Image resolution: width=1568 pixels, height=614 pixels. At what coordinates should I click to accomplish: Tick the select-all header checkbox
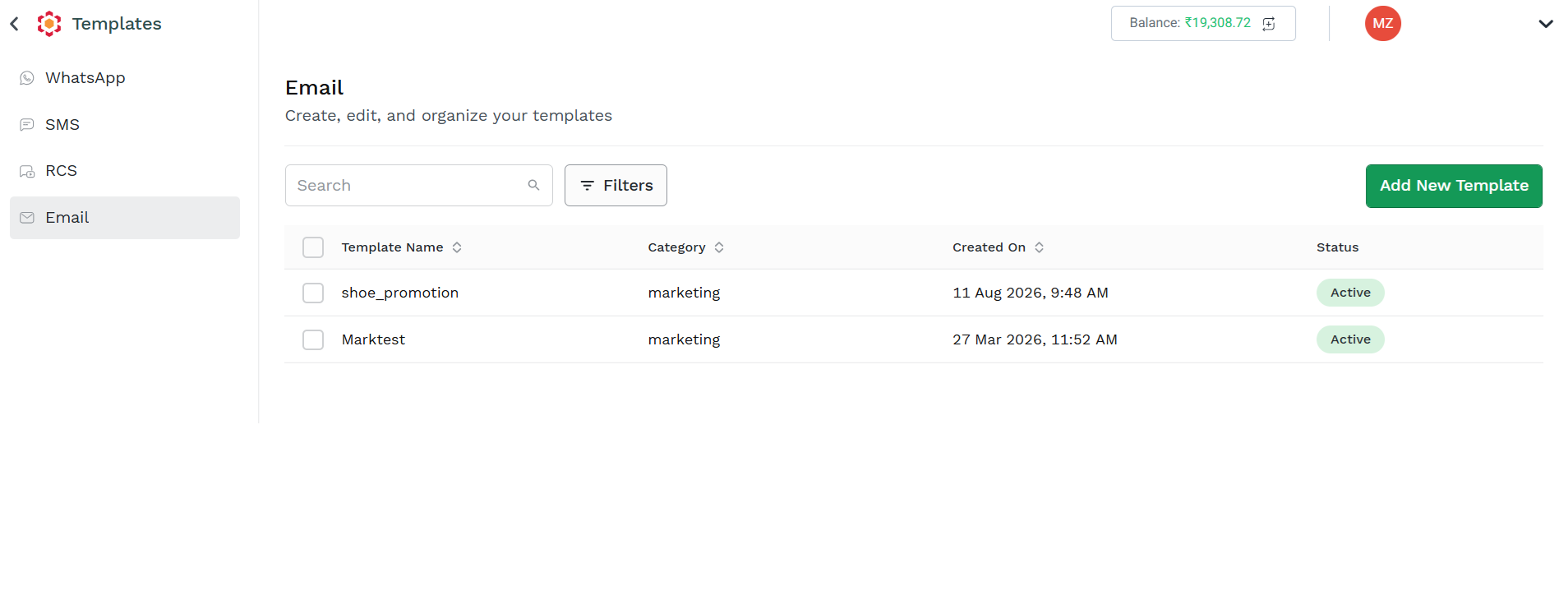pyautogui.click(x=313, y=247)
